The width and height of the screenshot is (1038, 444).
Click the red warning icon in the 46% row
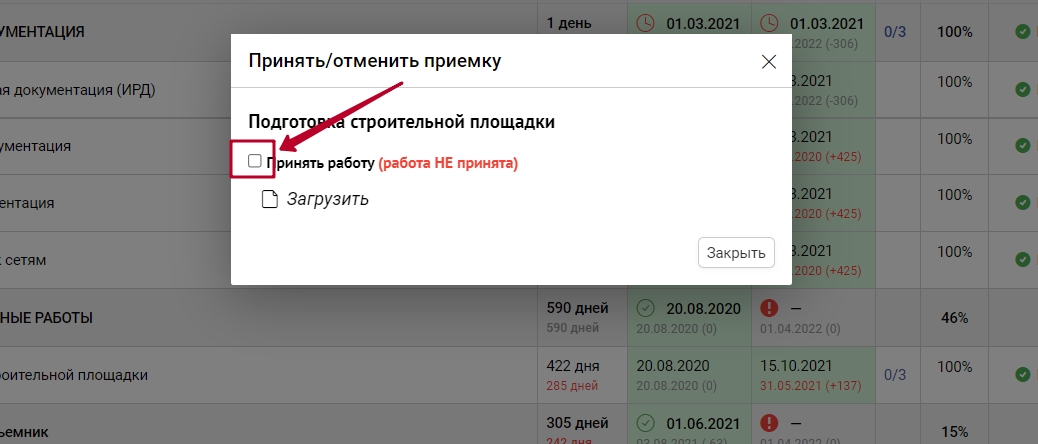coord(770,308)
